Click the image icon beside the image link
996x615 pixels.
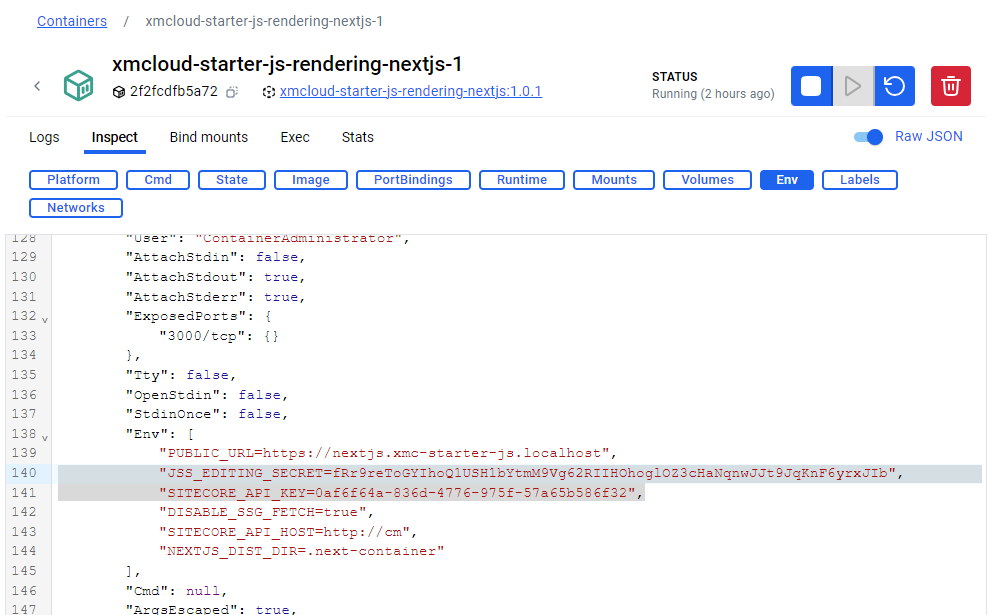click(269, 92)
